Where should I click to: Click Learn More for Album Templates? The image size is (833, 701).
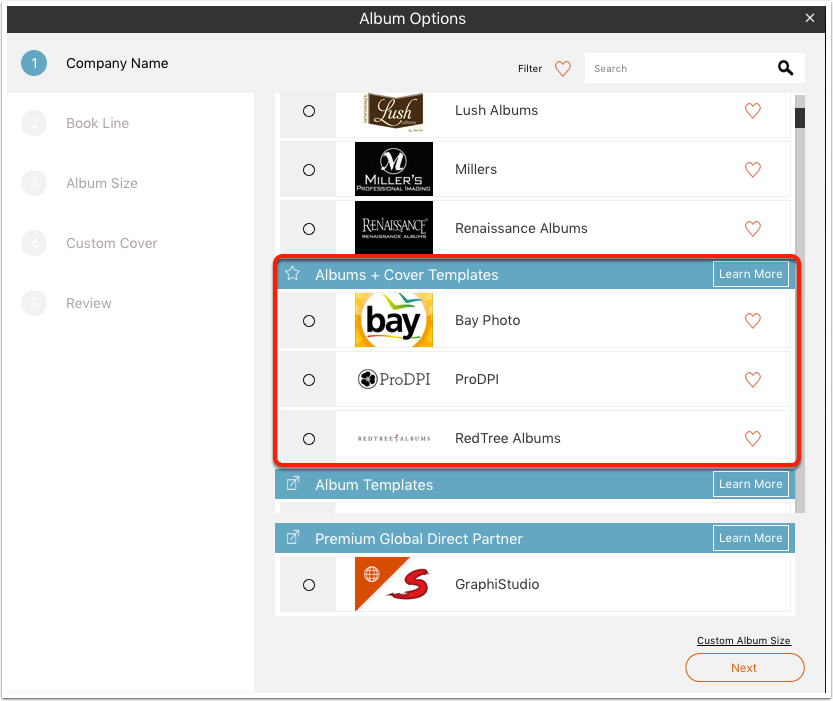click(750, 484)
